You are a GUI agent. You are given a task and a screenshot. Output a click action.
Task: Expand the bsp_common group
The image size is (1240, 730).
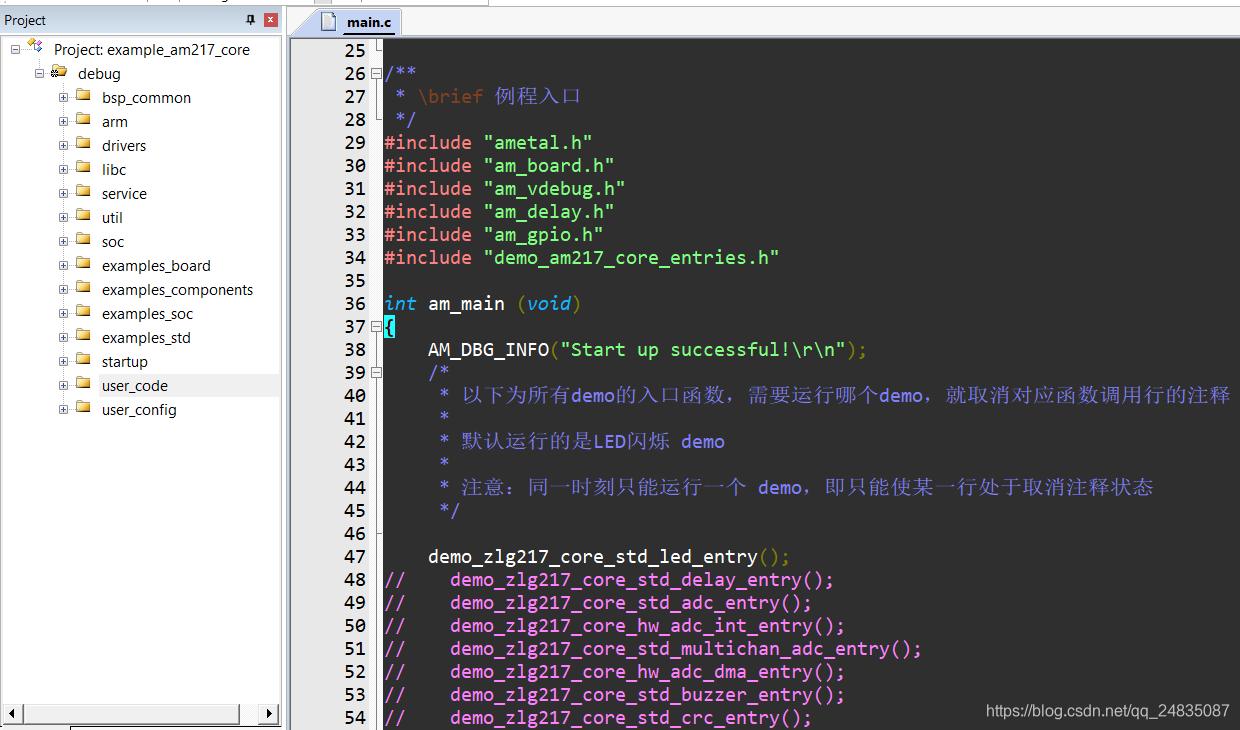click(63, 97)
